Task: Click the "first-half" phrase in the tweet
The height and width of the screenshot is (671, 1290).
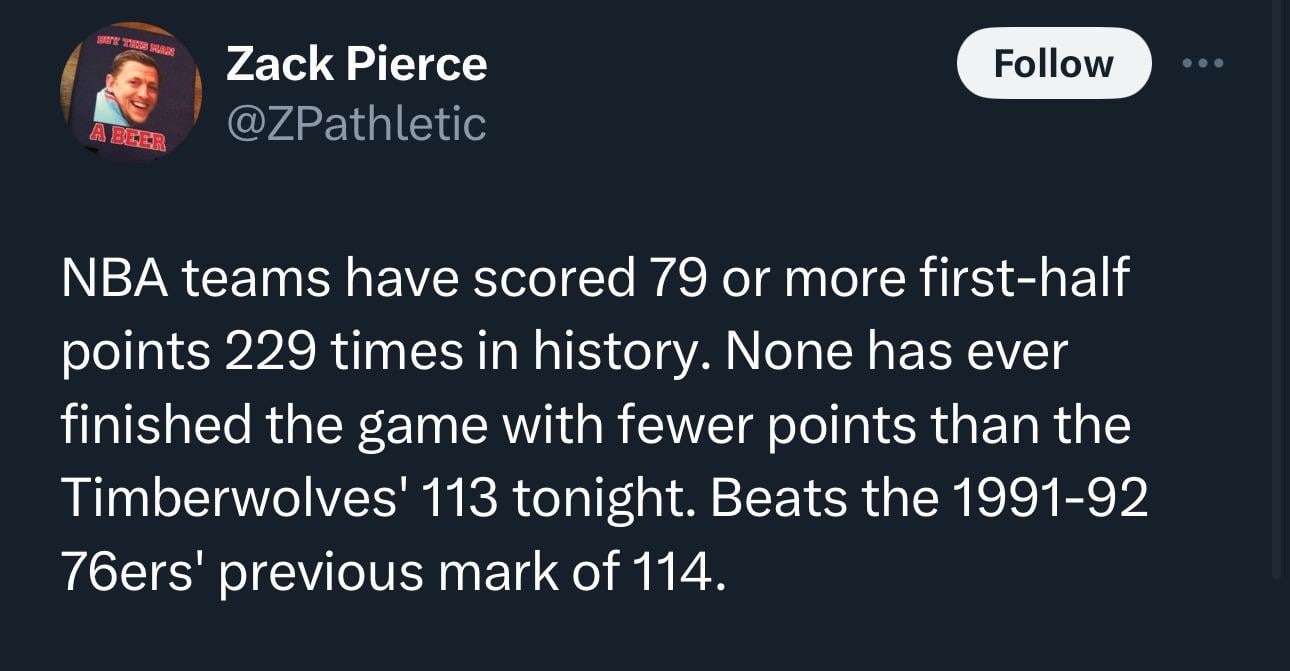Action: click(x=1013, y=277)
